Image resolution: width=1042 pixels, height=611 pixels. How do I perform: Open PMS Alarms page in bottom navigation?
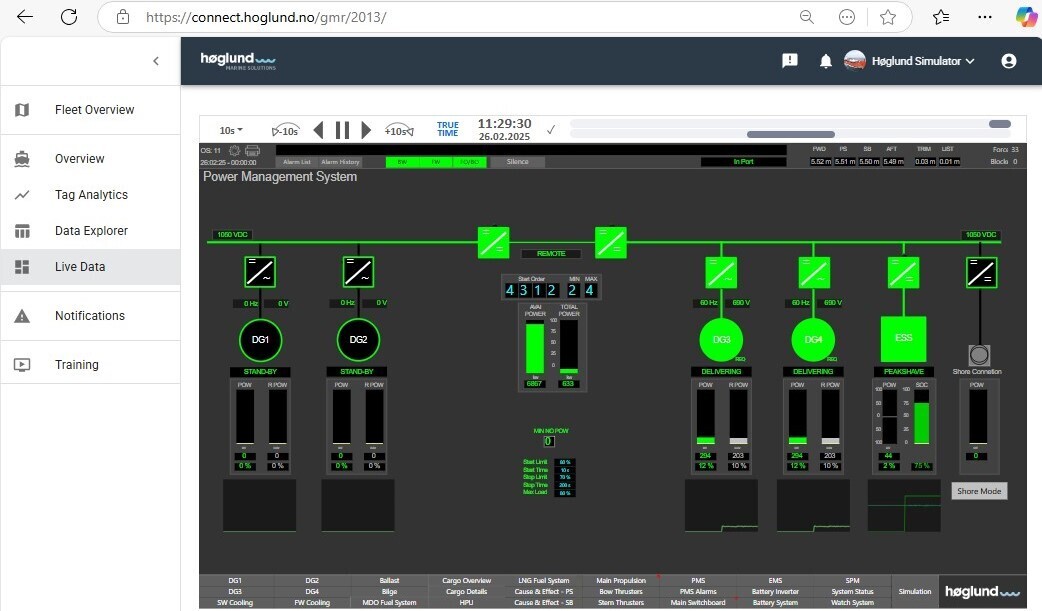pyautogui.click(x=698, y=592)
